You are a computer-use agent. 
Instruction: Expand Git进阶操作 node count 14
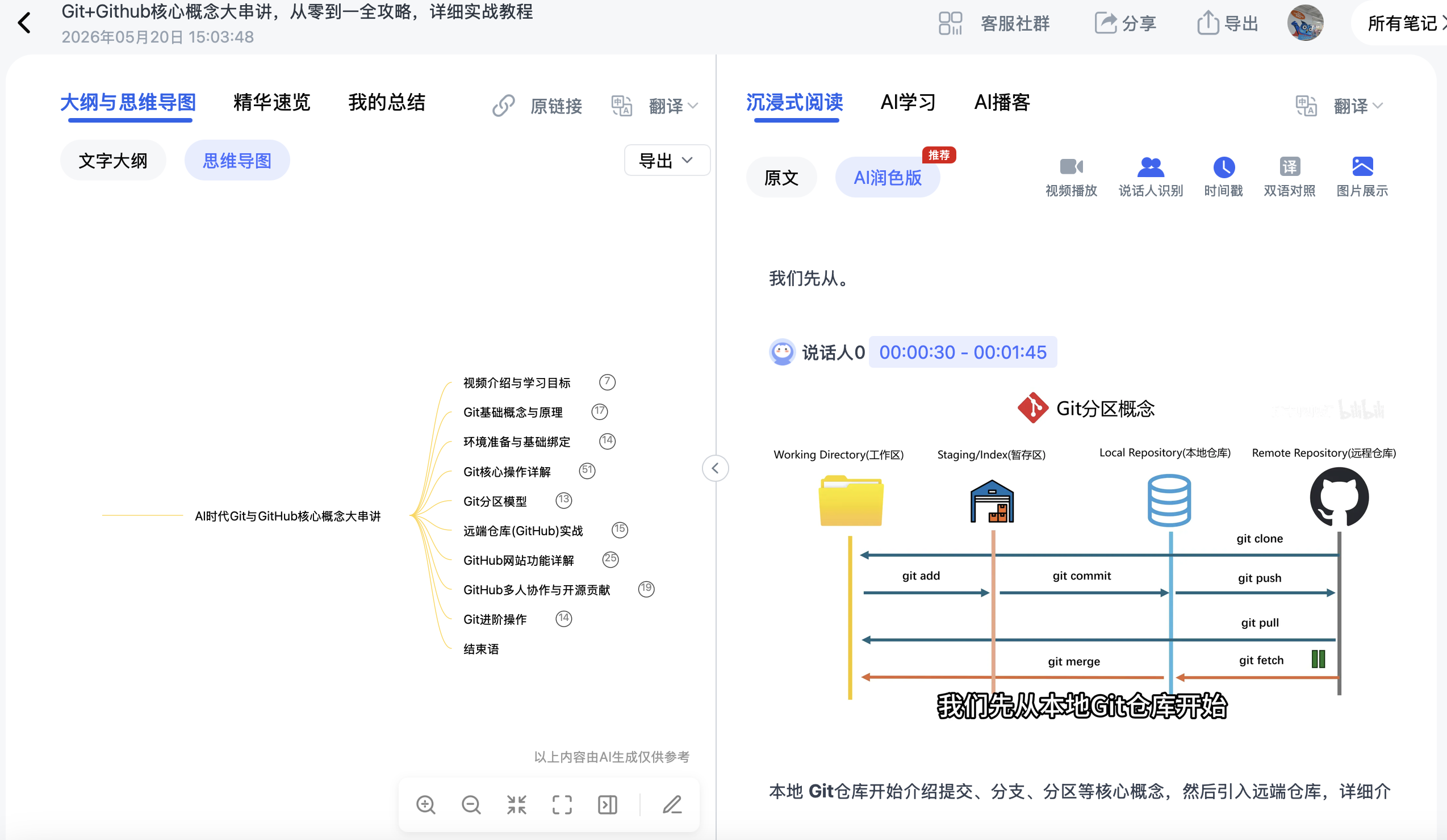coord(564,619)
